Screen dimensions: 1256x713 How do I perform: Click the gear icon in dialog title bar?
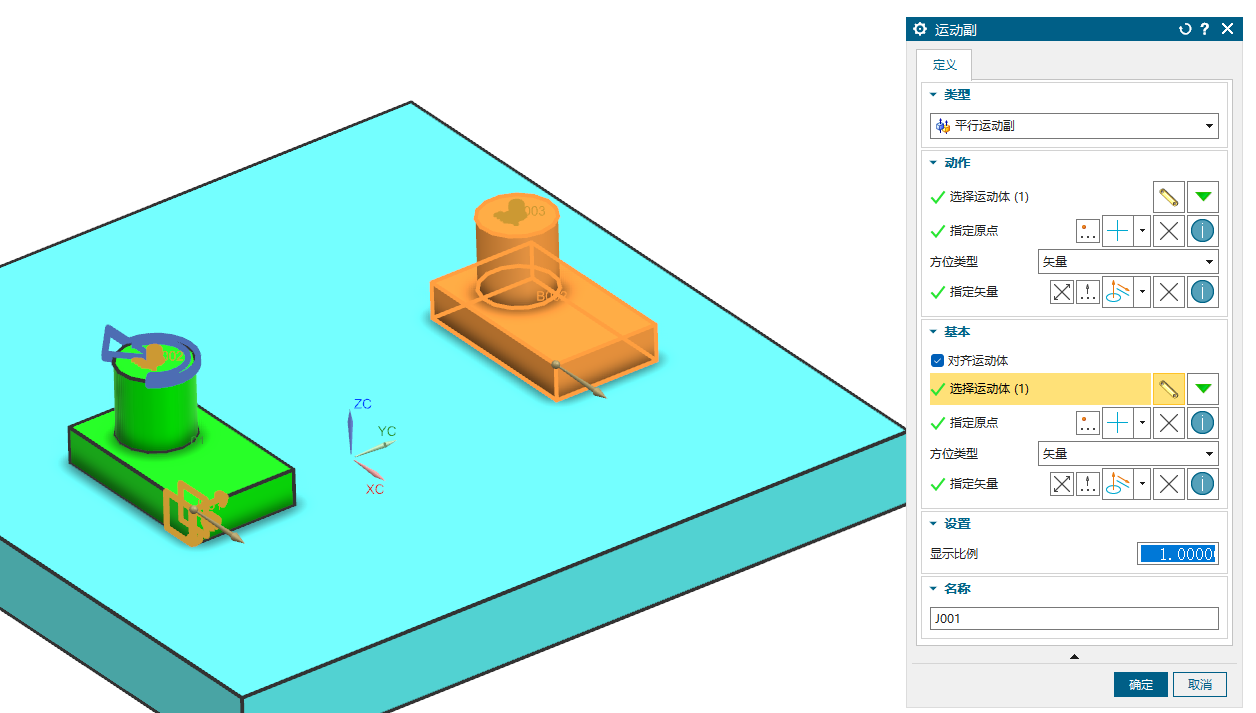[x=920, y=30]
